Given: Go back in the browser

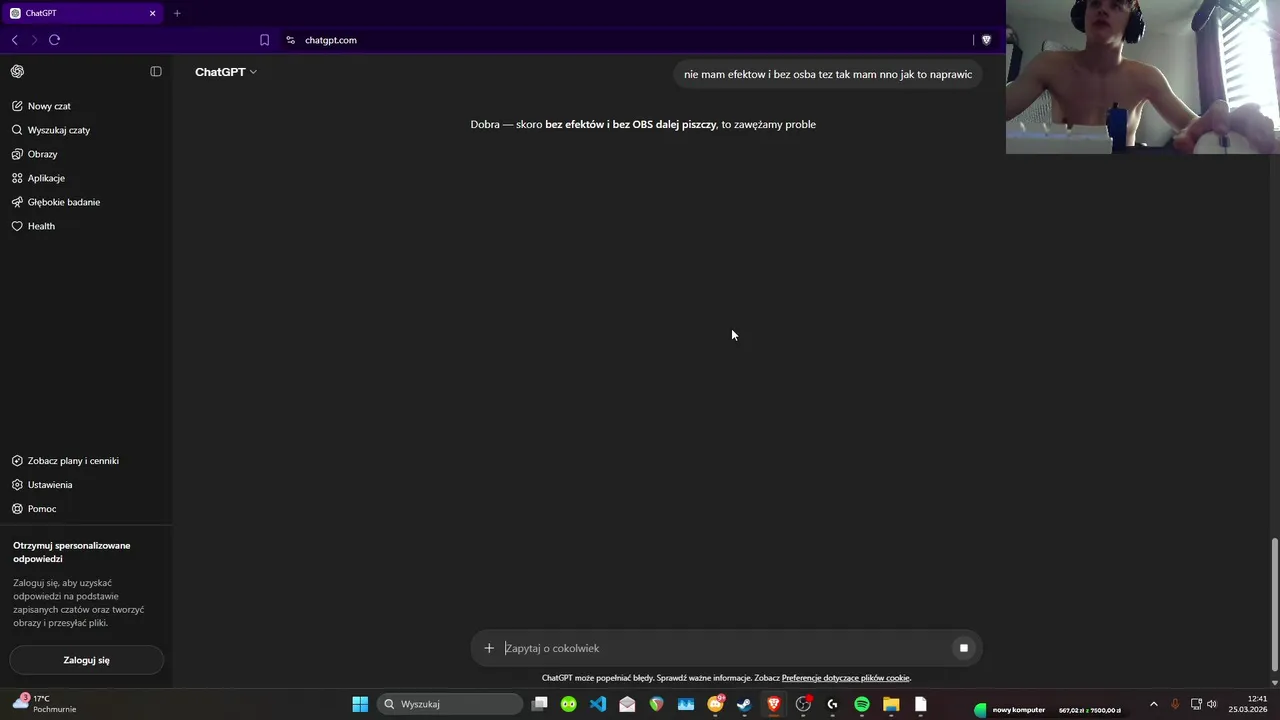Looking at the screenshot, I should (x=14, y=40).
